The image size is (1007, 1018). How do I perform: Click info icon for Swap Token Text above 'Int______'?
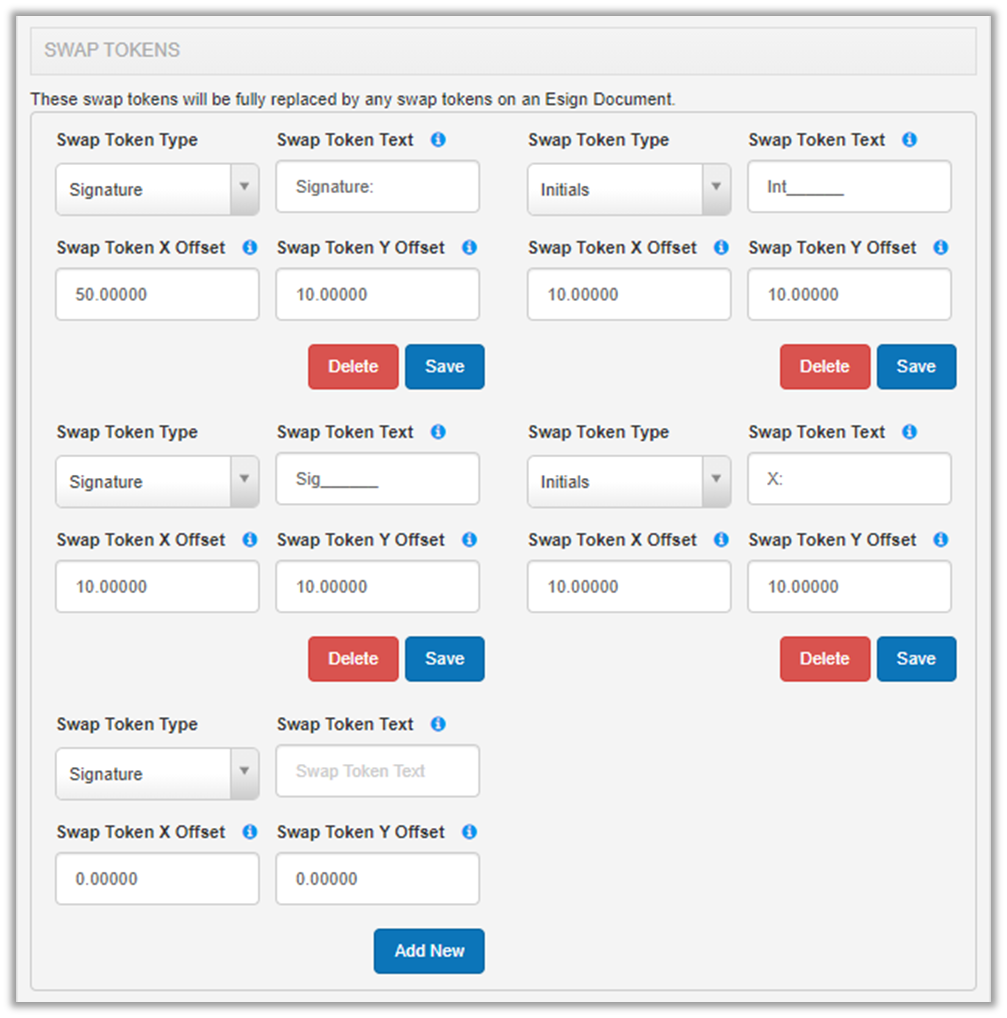(909, 140)
